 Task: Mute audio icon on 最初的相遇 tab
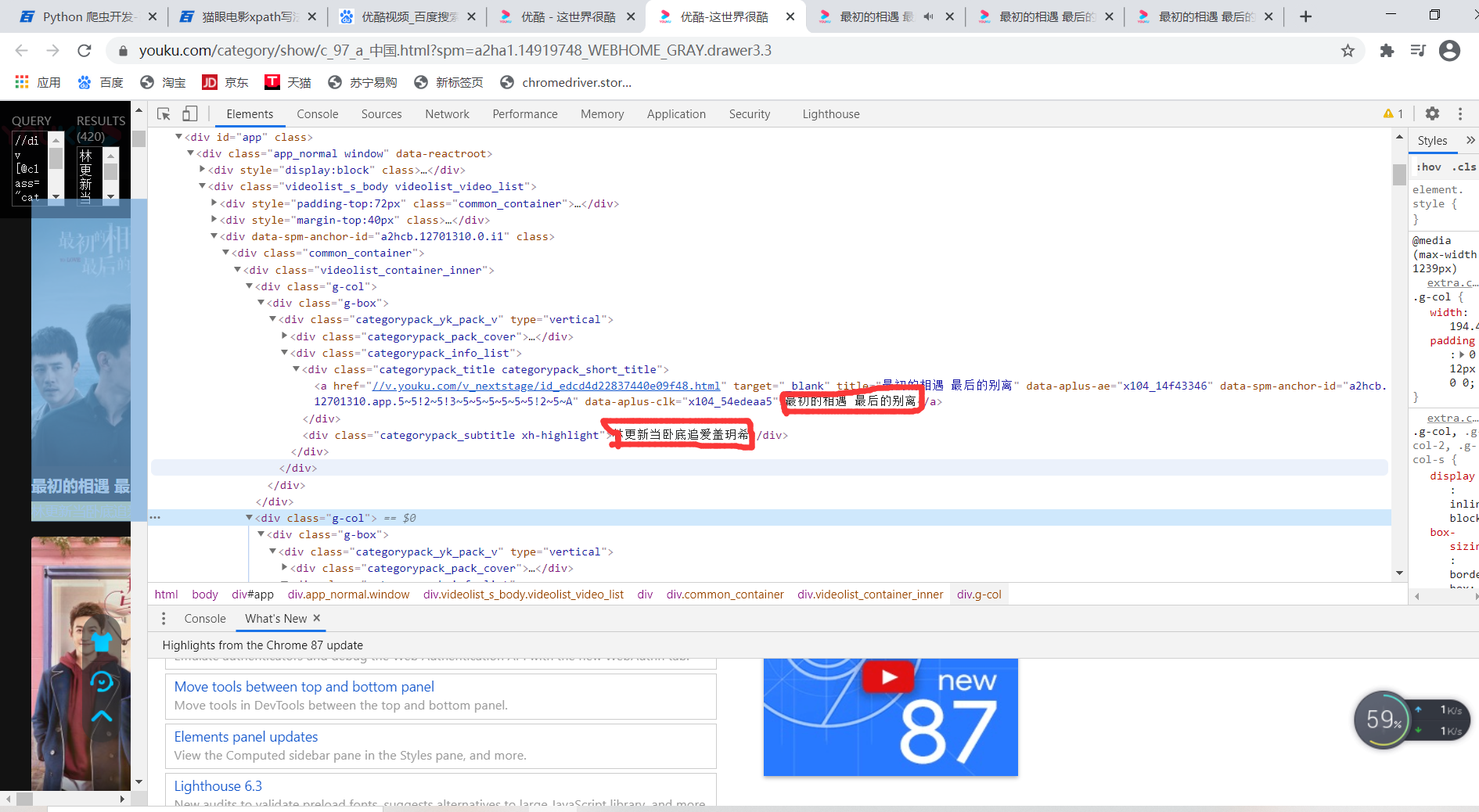(x=928, y=16)
